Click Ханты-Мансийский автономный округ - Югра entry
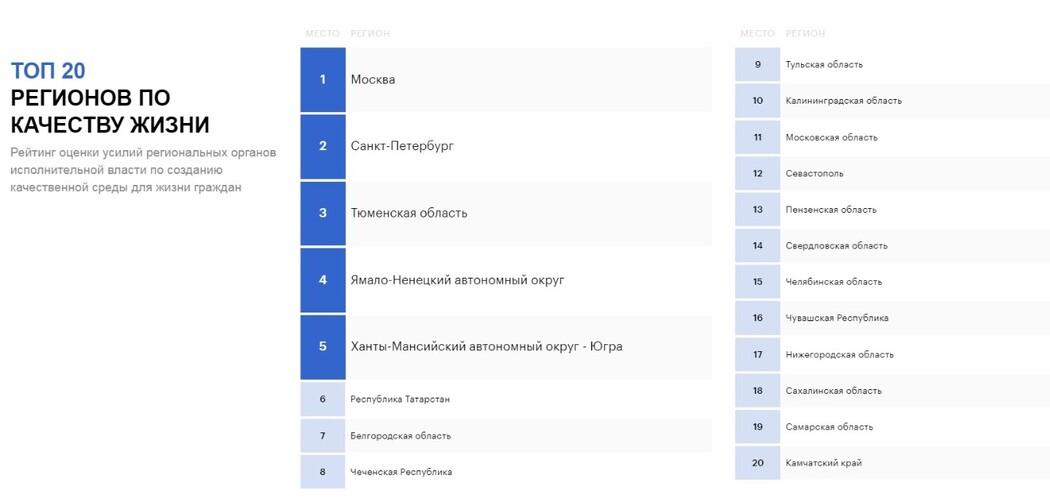This screenshot has height=499, width=1050. coord(506,347)
